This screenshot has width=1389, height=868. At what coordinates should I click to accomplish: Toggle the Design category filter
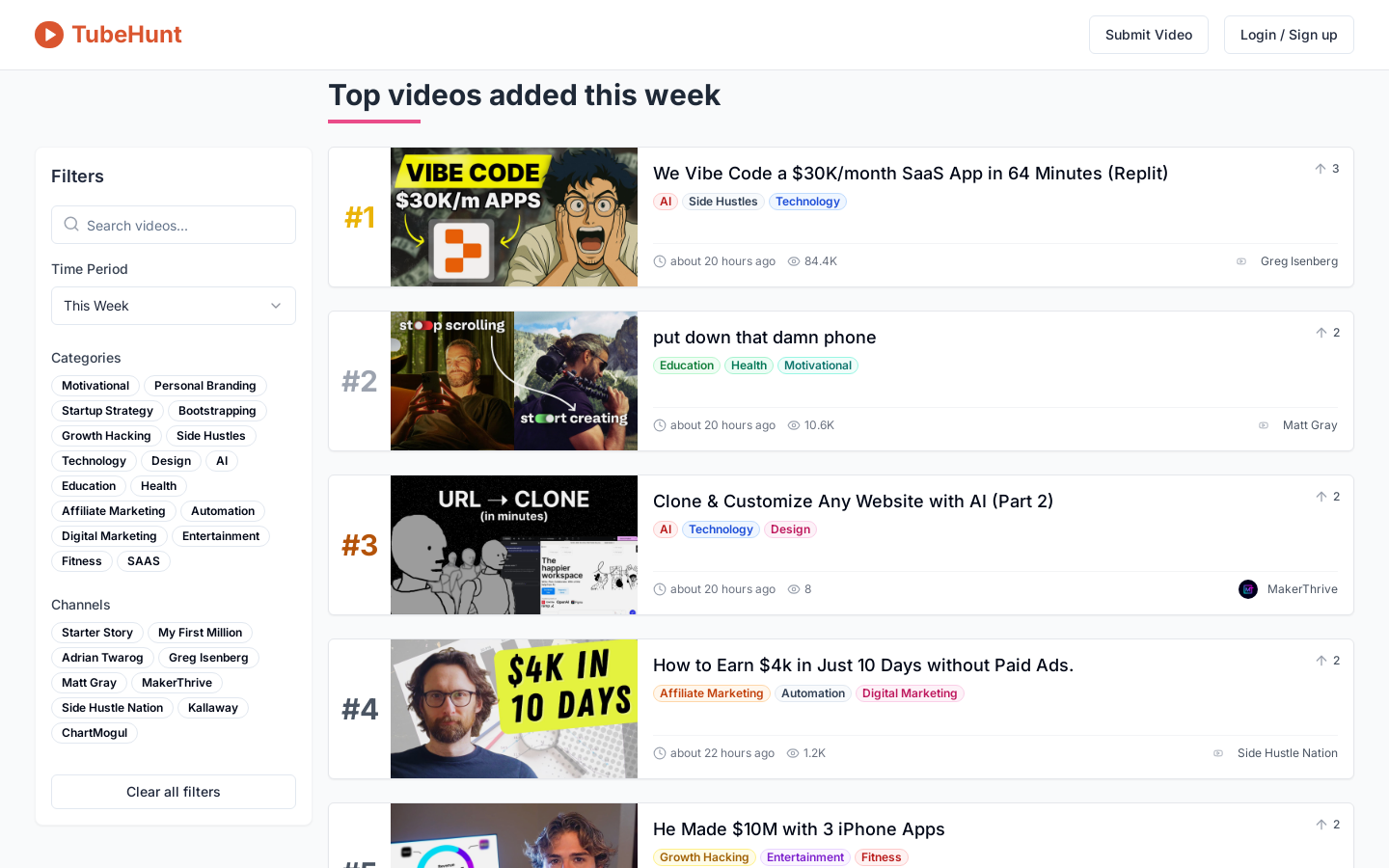[x=172, y=461]
